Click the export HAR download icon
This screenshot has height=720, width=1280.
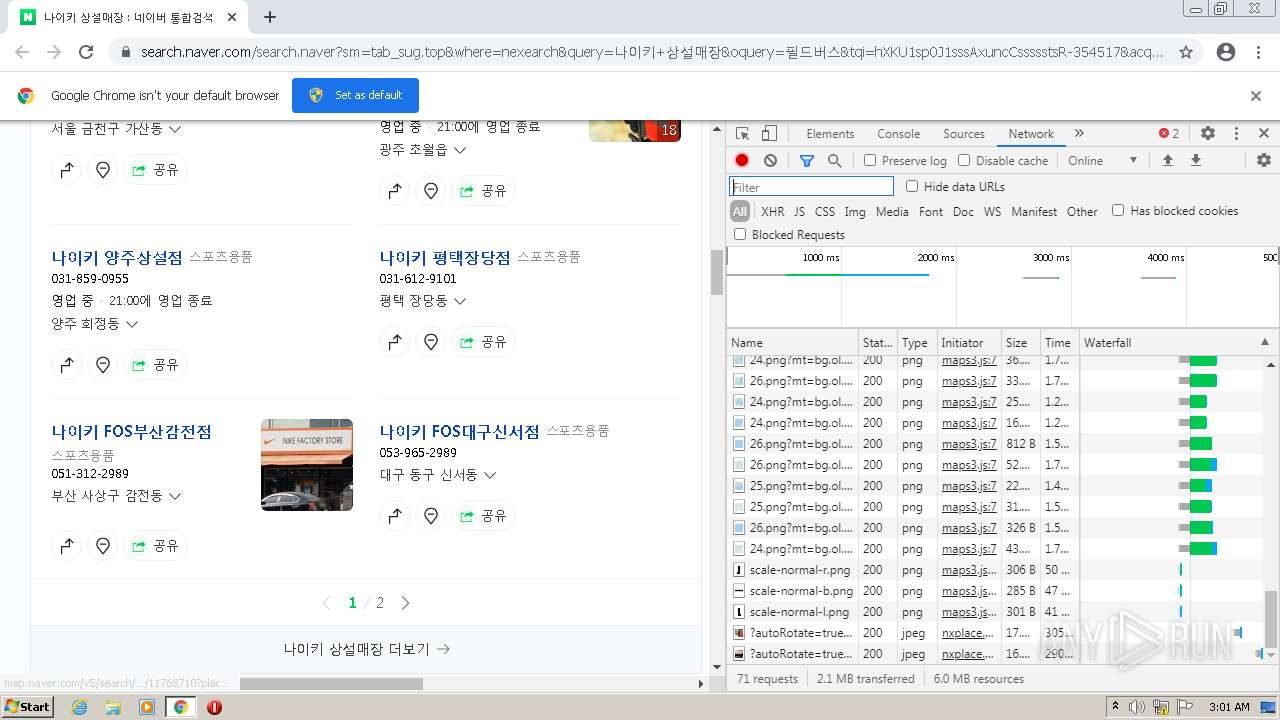[1195, 160]
